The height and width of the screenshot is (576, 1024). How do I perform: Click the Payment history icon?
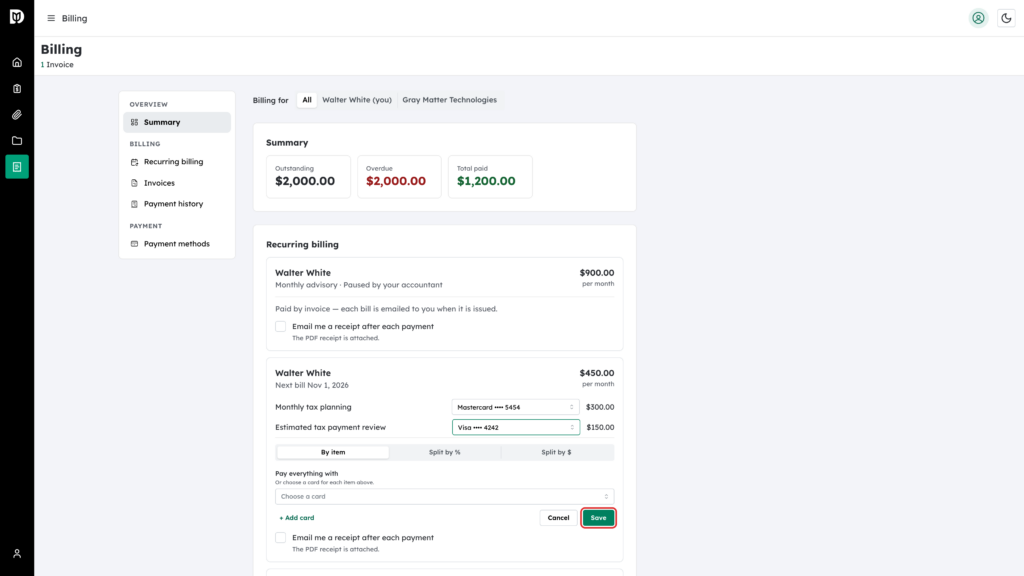pyautogui.click(x=135, y=204)
